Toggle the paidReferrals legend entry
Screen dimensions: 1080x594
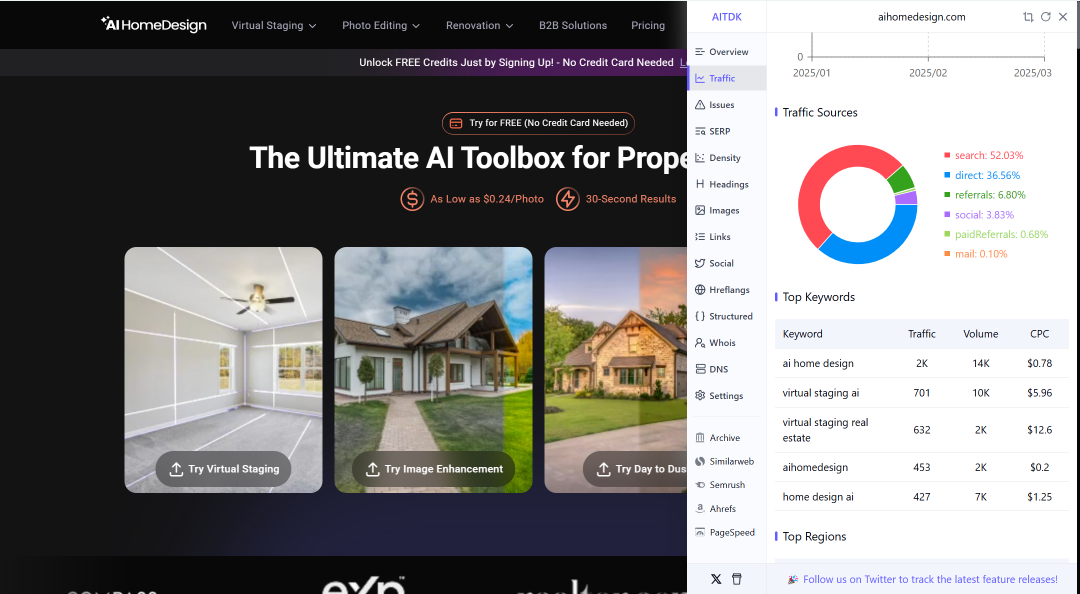coord(996,234)
